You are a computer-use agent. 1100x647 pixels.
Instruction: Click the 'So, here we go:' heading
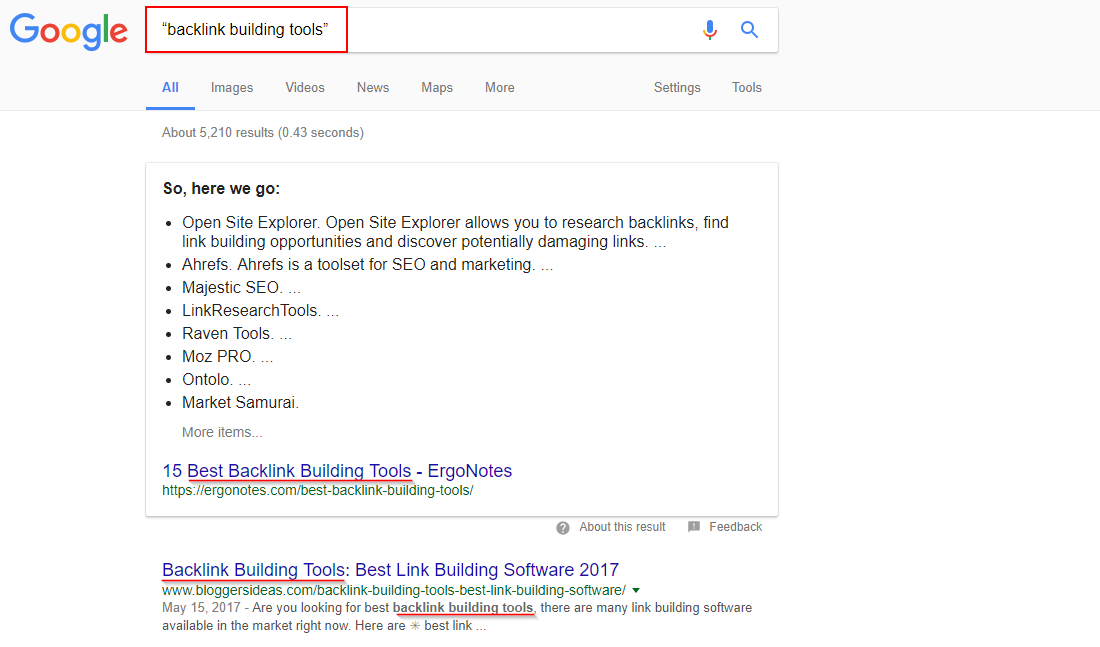point(221,189)
